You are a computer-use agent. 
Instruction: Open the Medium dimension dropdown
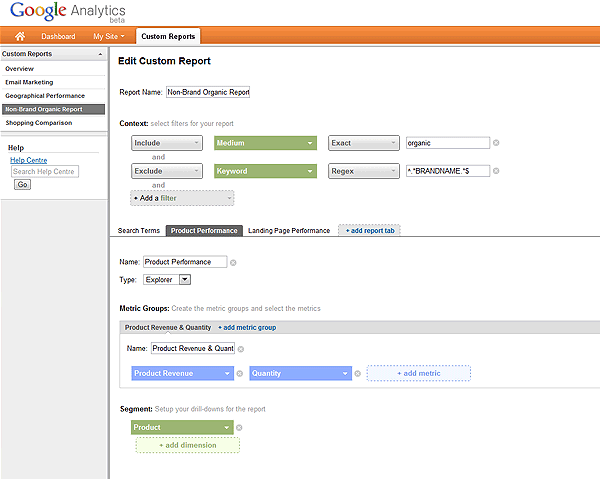coord(265,143)
